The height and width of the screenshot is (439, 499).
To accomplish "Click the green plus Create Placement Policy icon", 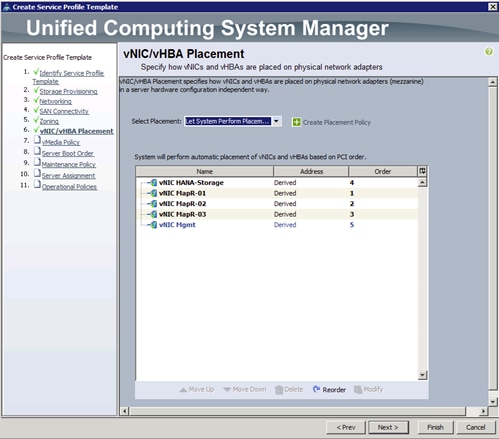I will (296, 122).
